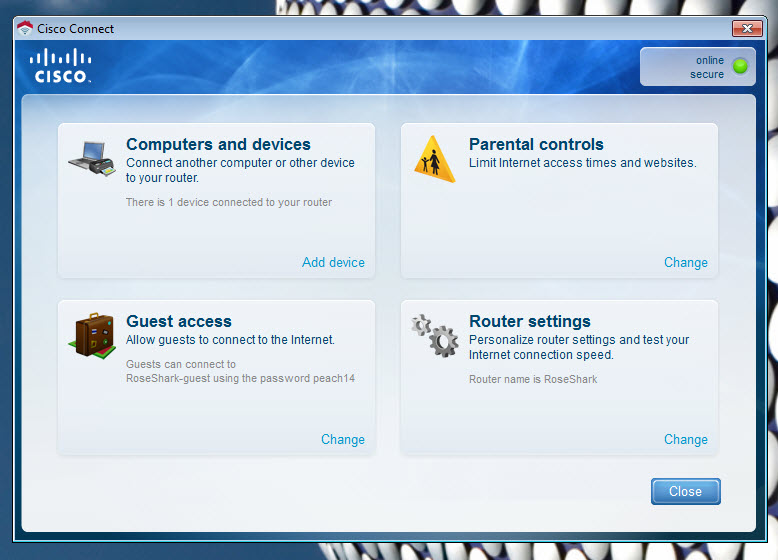Click the Router settings gears icon

[435, 335]
